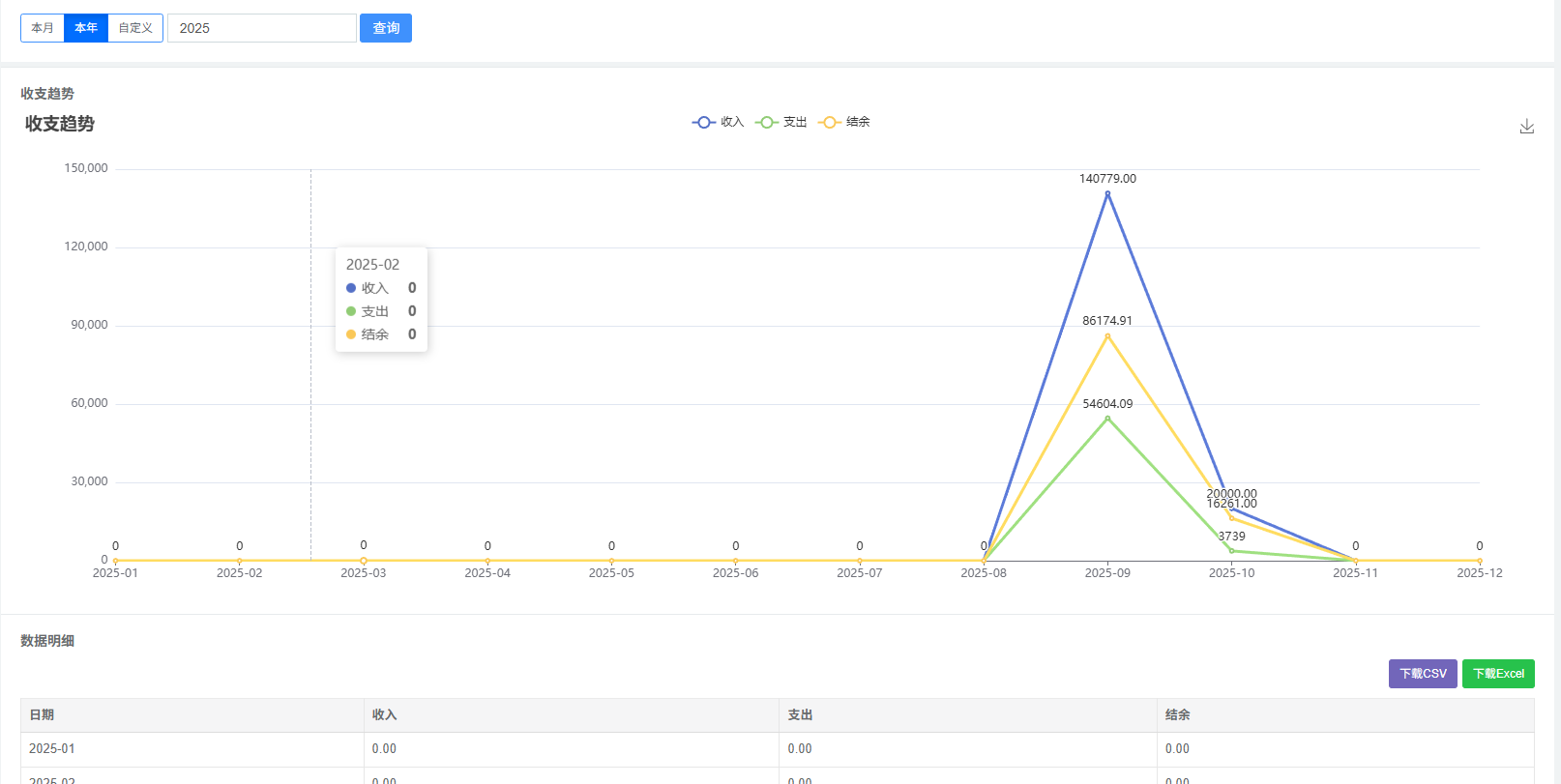Toggle the 收入 series legend marker
Image resolution: width=1561 pixels, height=784 pixels.
[x=704, y=122]
